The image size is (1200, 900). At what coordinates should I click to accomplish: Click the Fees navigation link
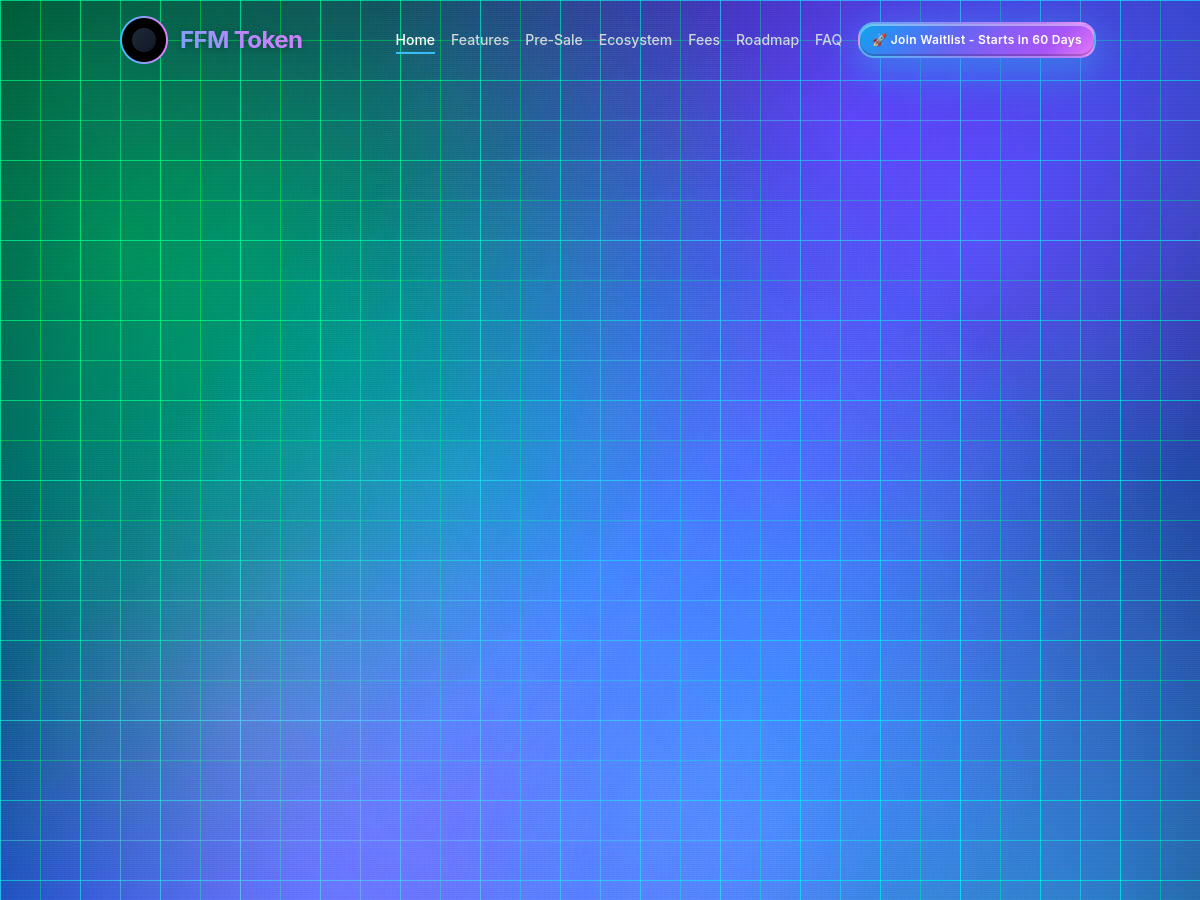pos(703,40)
